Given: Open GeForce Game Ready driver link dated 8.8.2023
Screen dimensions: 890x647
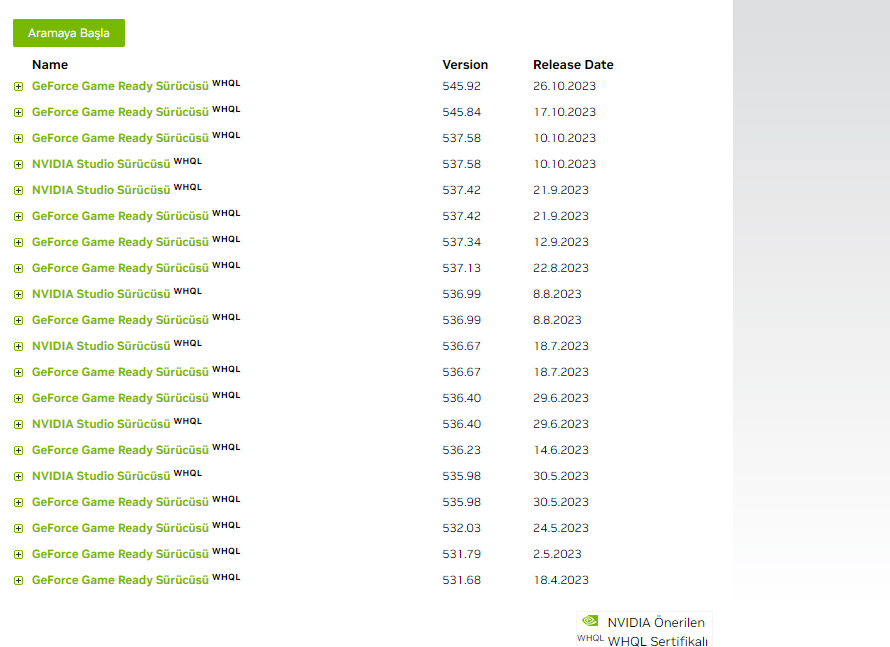Looking at the screenshot, I should click(120, 320).
